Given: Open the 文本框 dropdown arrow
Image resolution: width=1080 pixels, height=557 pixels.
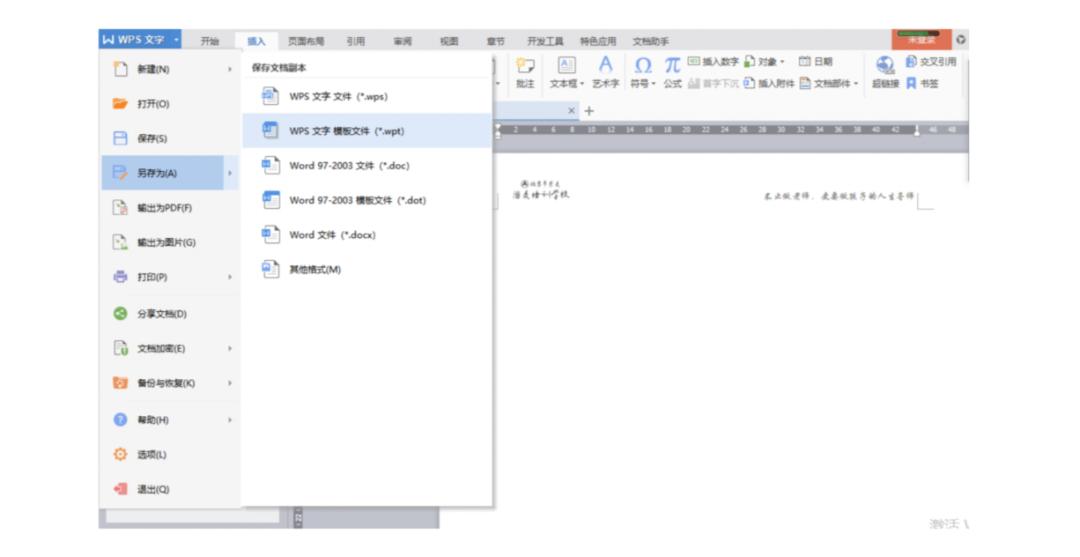Looking at the screenshot, I should tap(582, 84).
